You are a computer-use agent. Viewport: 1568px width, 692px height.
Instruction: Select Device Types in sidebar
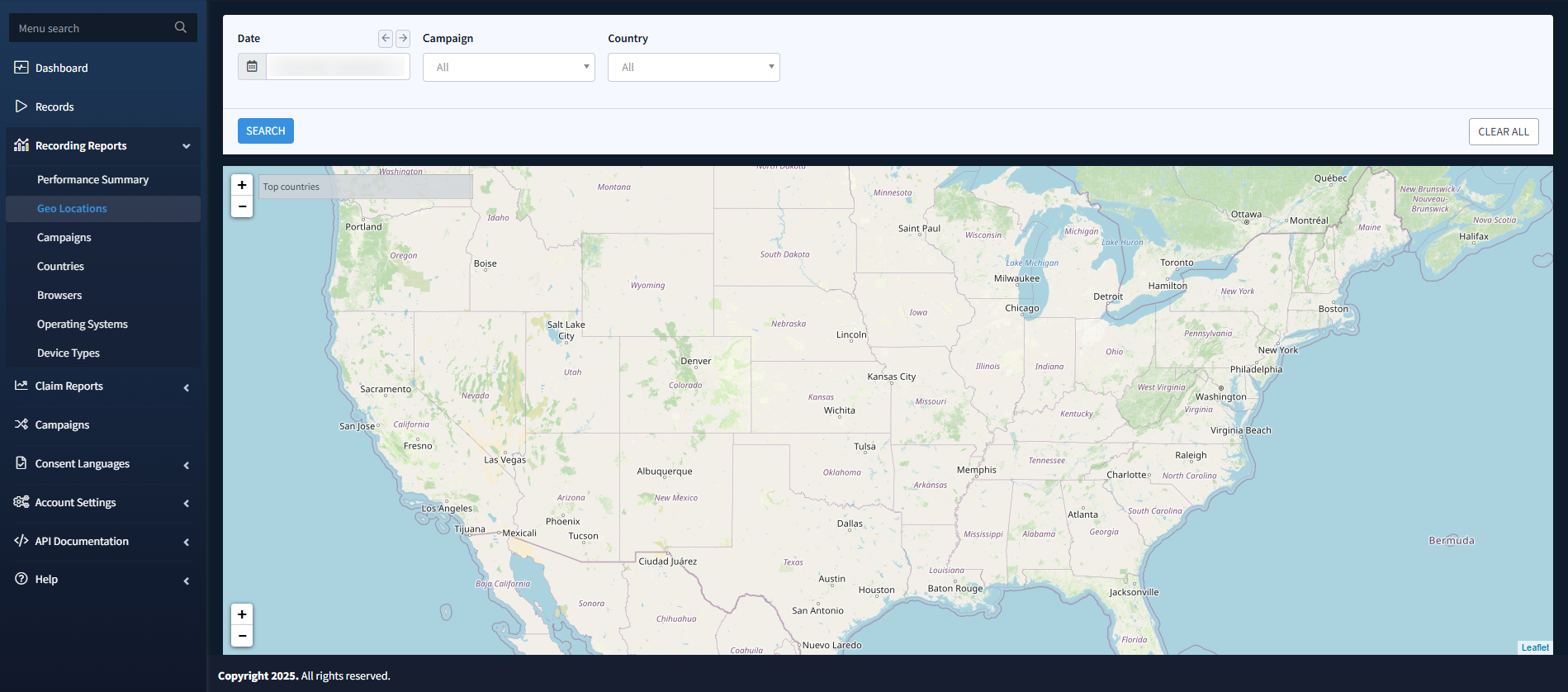tap(69, 353)
